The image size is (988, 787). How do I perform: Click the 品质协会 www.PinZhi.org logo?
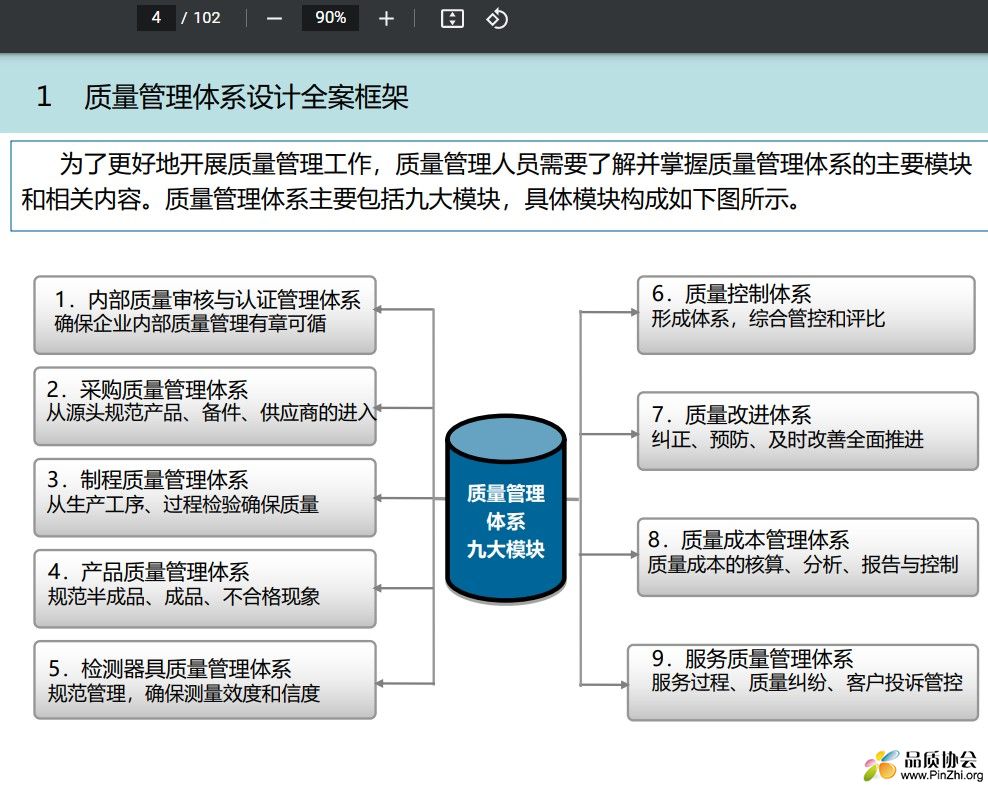(x=924, y=765)
